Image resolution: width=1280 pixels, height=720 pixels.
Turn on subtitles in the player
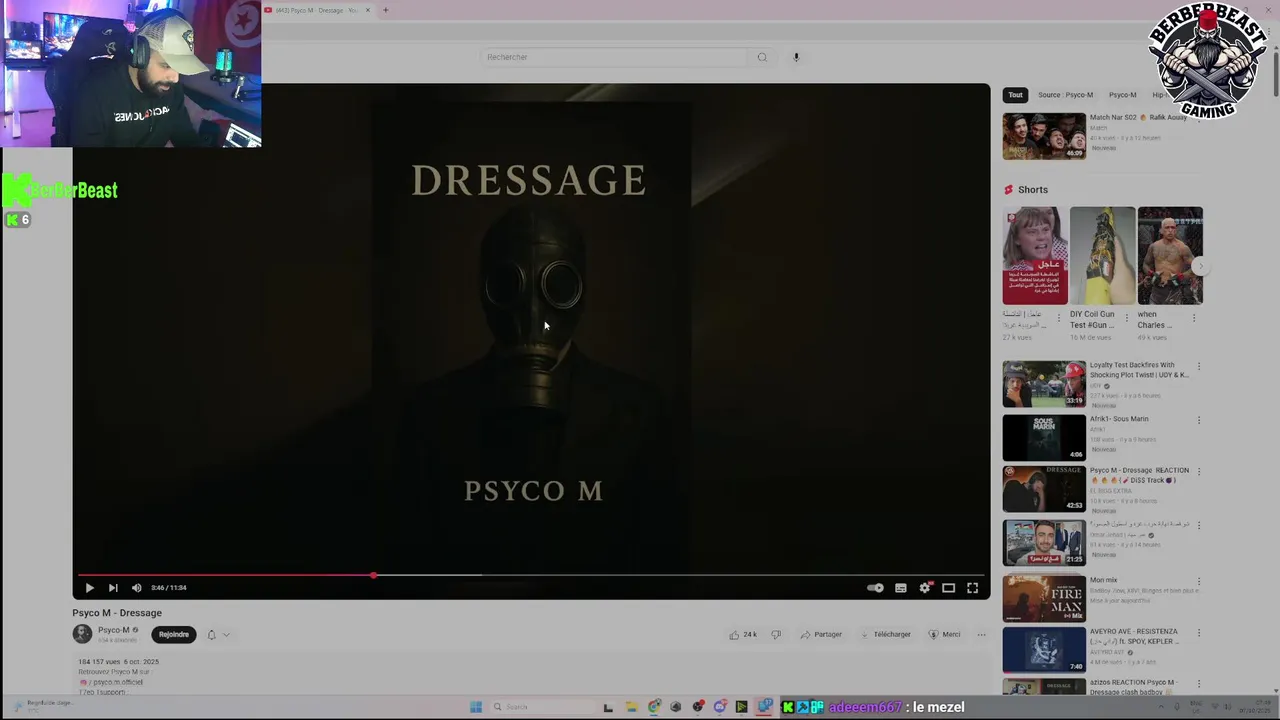pos(900,588)
